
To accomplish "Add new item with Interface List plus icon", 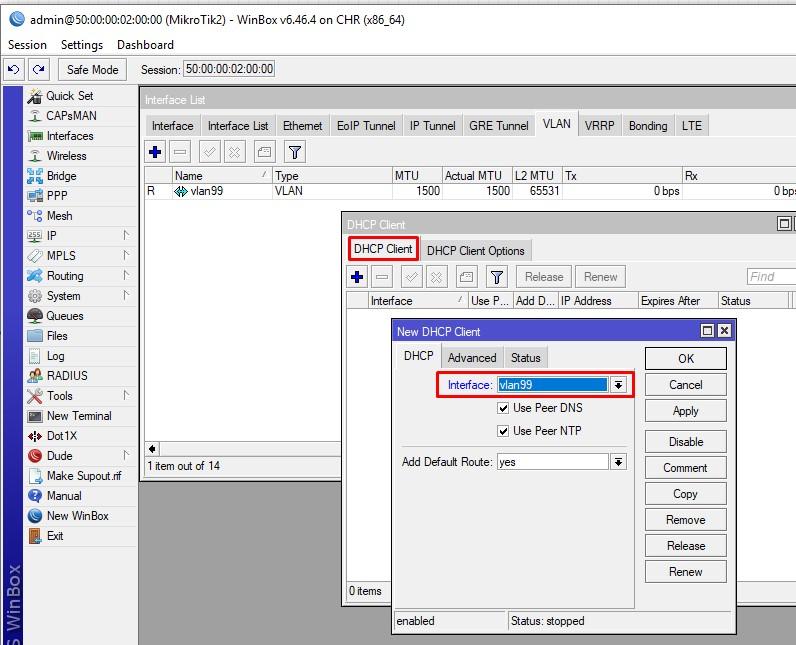I will (x=155, y=152).
